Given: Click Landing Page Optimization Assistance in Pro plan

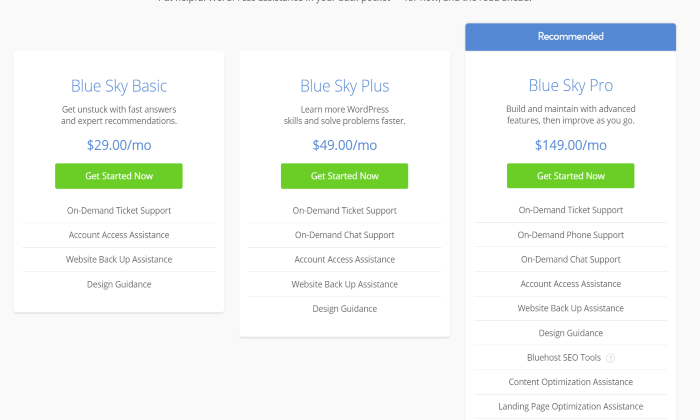Looking at the screenshot, I should (x=571, y=407).
